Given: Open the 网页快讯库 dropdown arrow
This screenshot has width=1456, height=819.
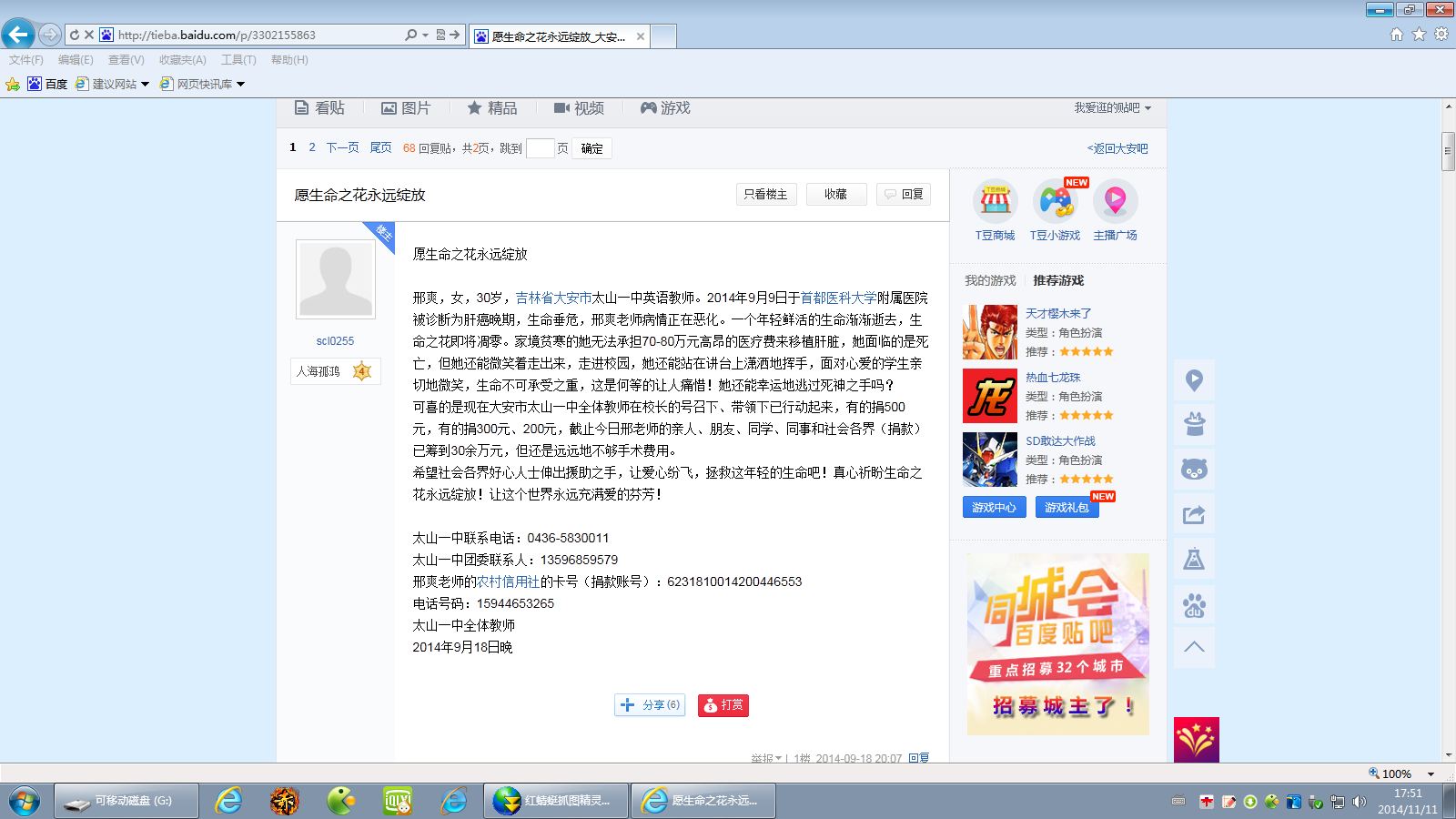Looking at the screenshot, I should (x=240, y=85).
